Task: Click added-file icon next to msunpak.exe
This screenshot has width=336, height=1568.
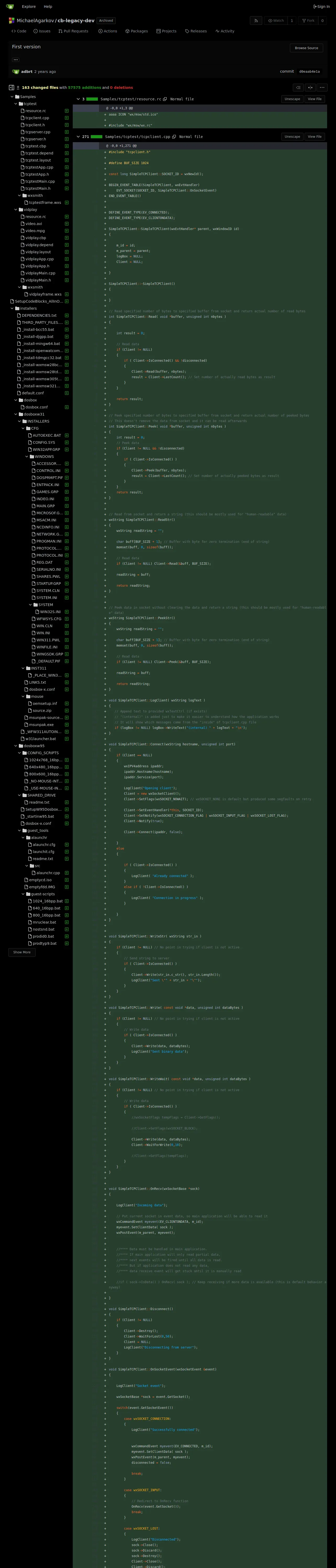Action: tap(66, 725)
